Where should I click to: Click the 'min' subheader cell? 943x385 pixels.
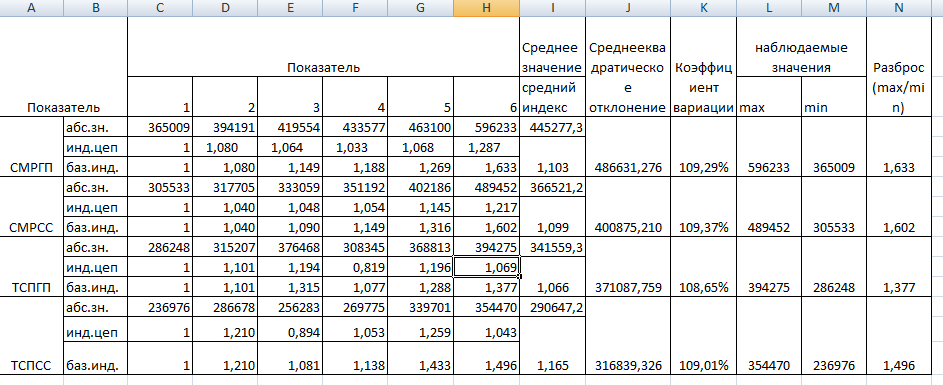click(834, 96)
